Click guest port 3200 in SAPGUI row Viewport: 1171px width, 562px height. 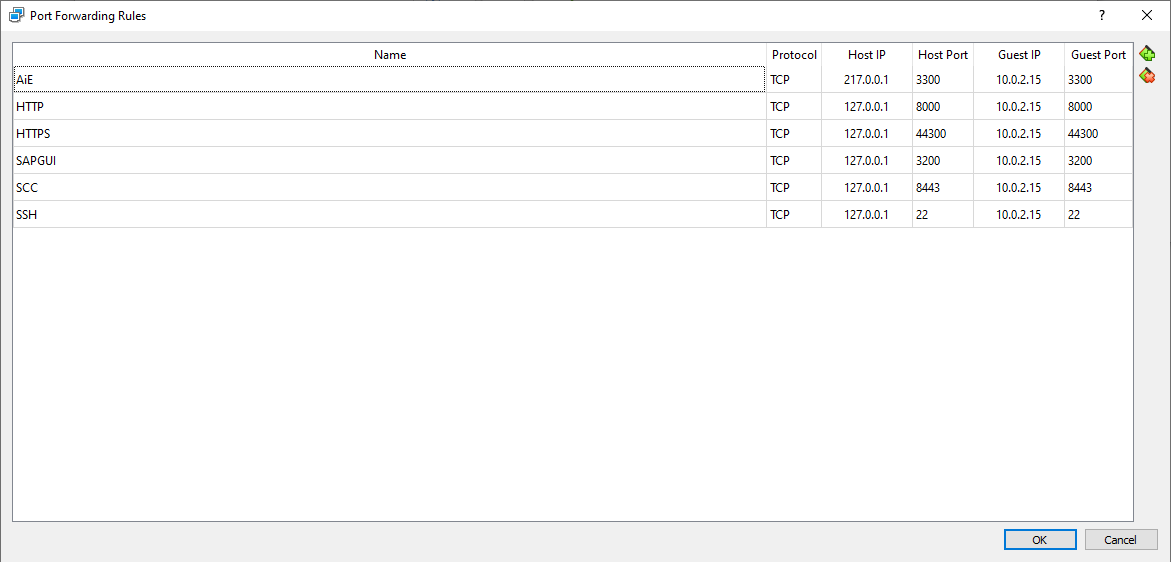(1098, 160)
